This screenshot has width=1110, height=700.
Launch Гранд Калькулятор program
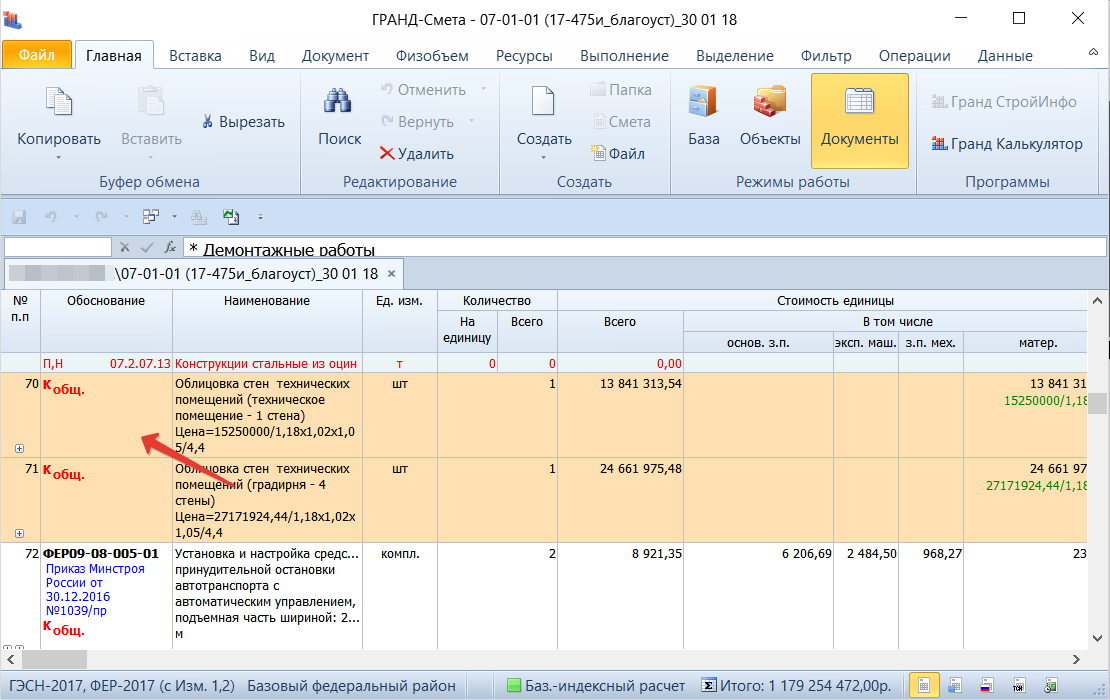(1006, 144)
